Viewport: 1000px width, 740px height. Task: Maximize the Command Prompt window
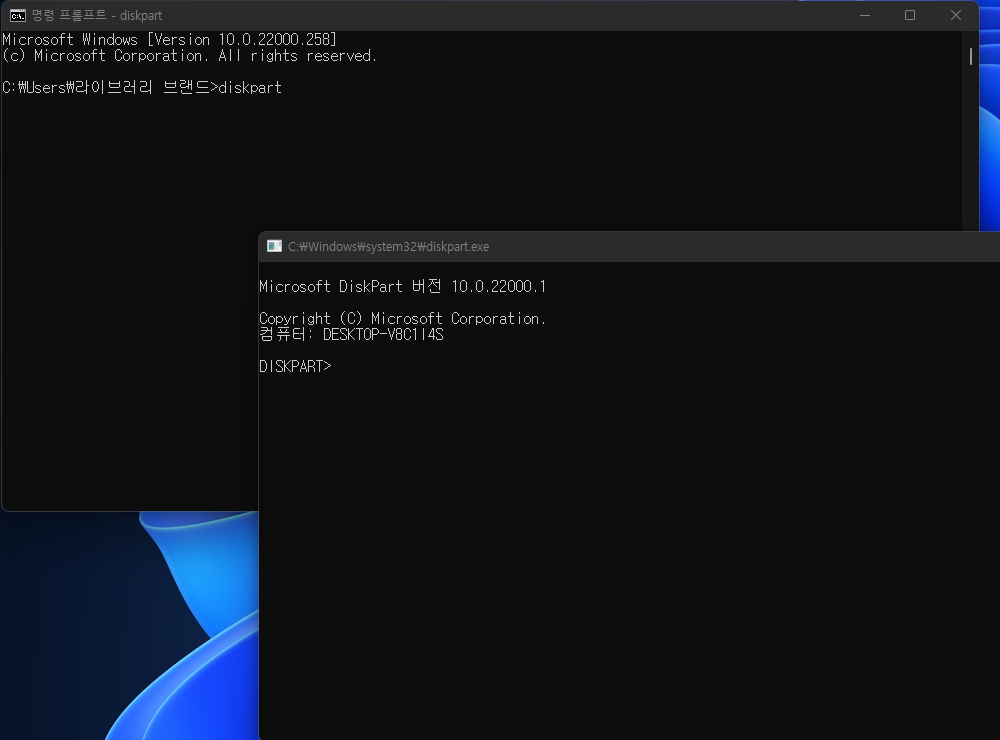[x=910, y=15]
